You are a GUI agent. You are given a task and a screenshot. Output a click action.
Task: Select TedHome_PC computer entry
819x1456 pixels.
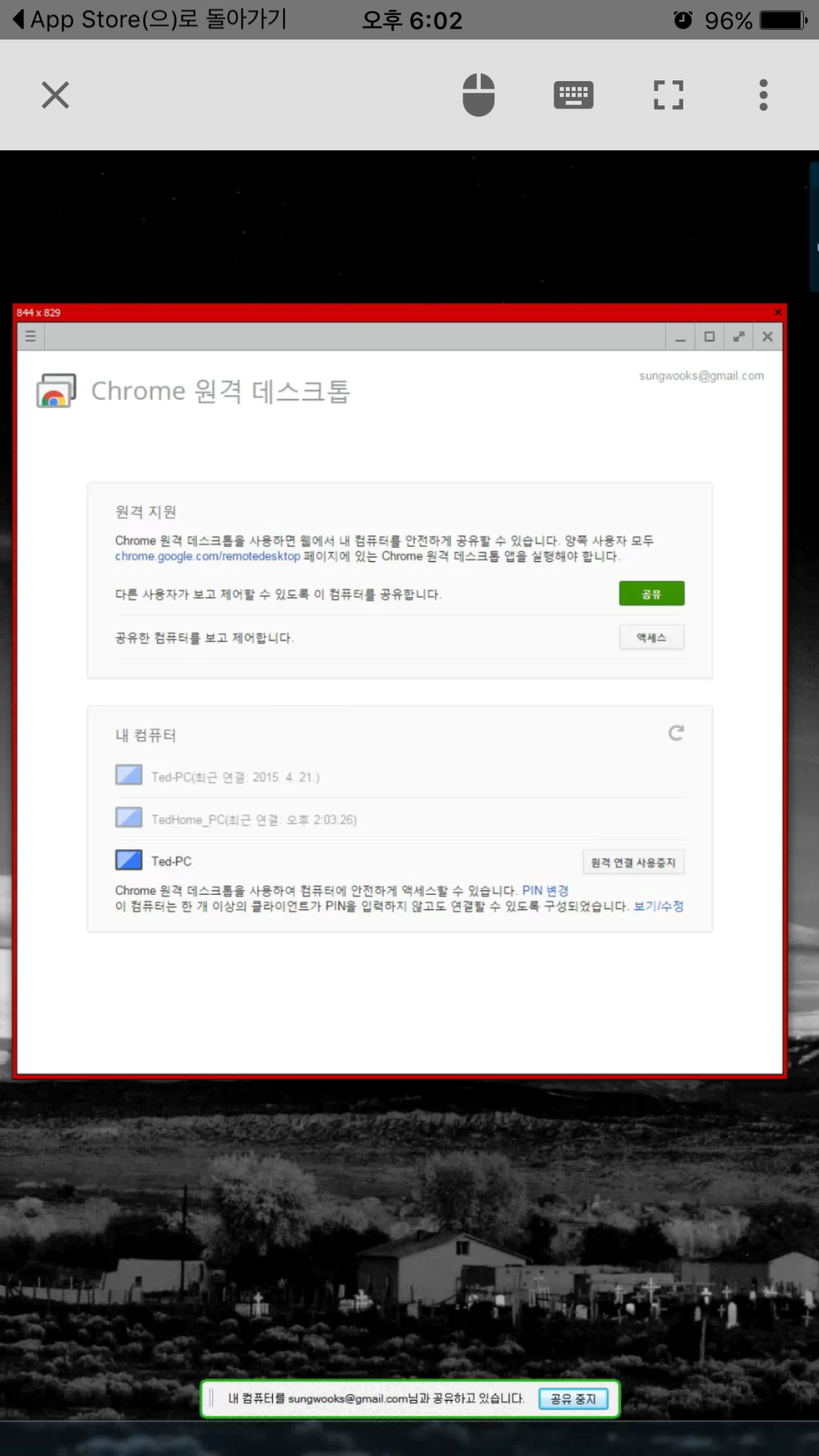[x=400, y=819]
